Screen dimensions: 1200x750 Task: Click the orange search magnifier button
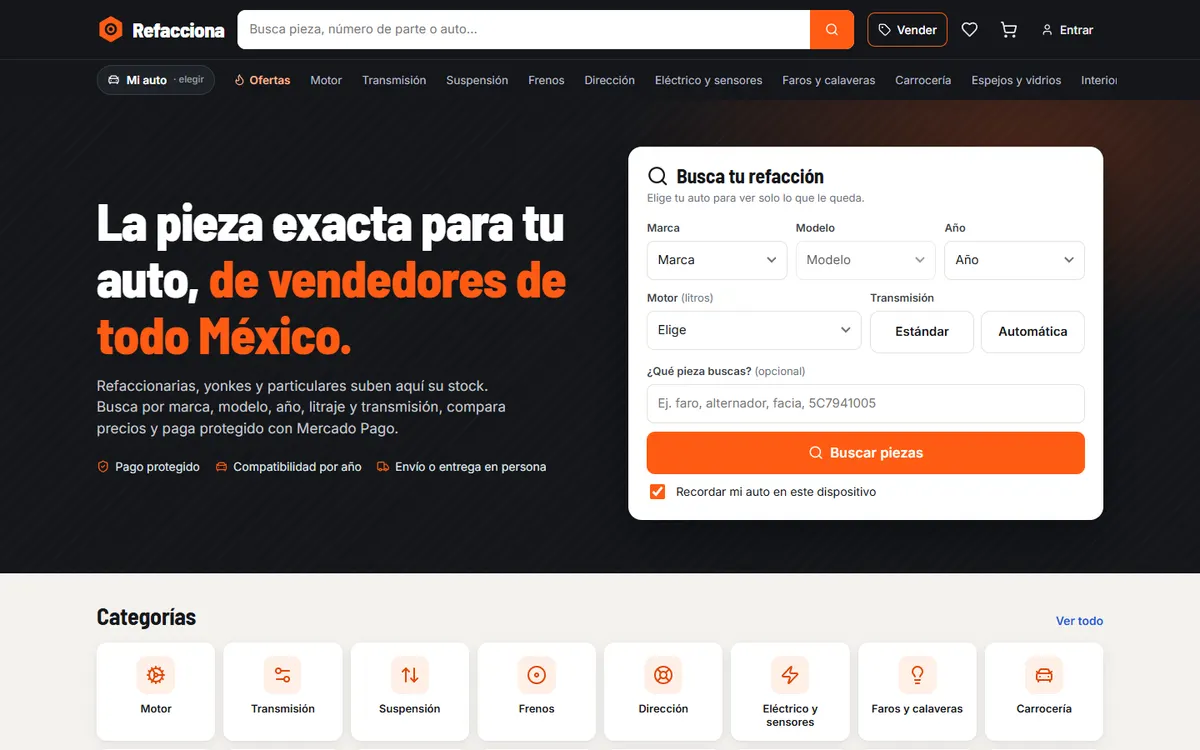coord(832,30)
